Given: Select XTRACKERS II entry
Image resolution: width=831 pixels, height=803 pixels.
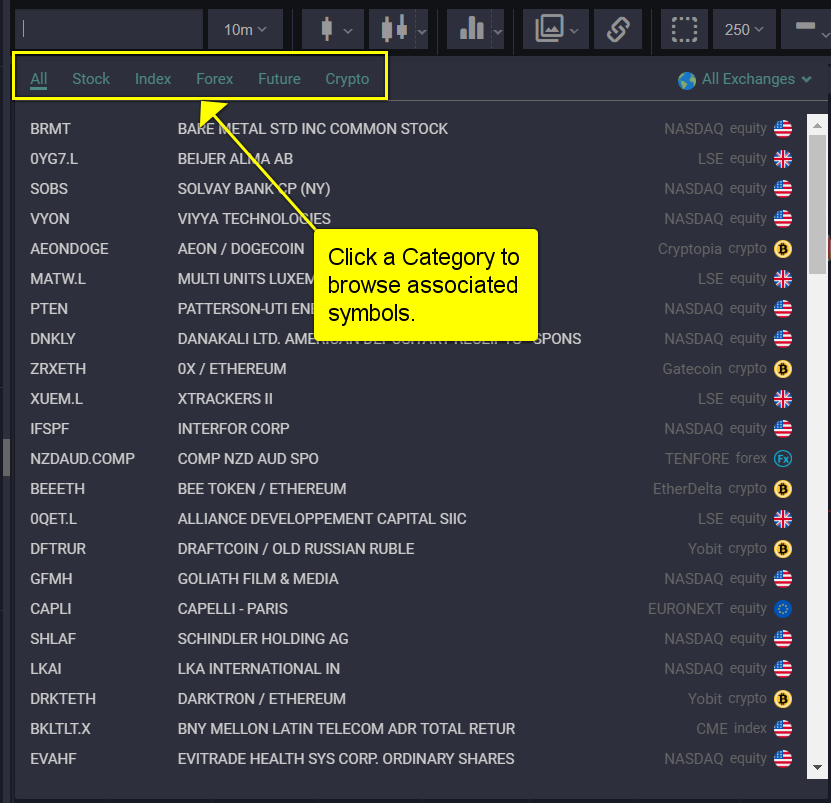Looking at the screenshot, I should [x=225, y=399].
